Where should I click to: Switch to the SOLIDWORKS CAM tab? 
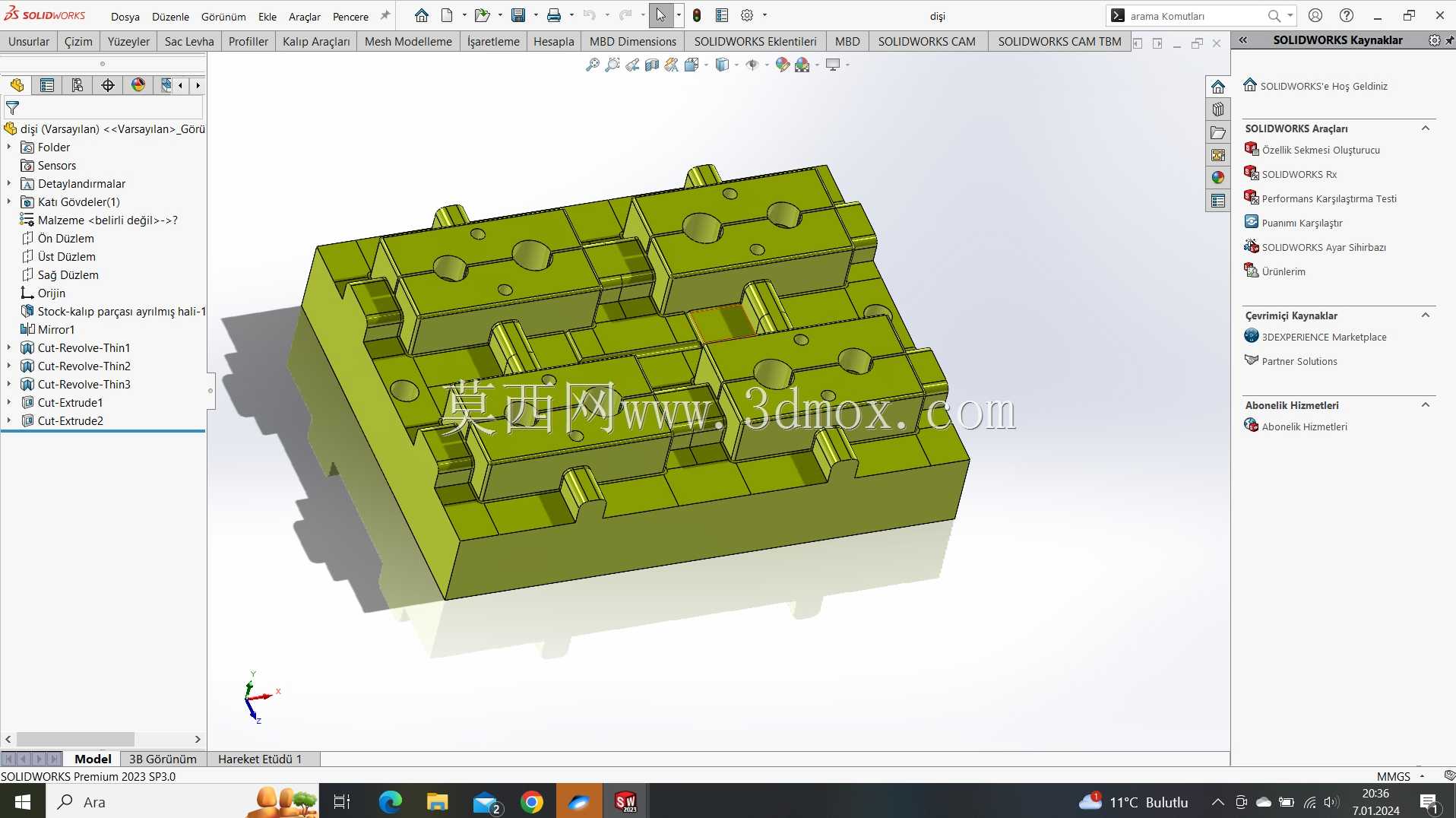[x=927, y=42]
